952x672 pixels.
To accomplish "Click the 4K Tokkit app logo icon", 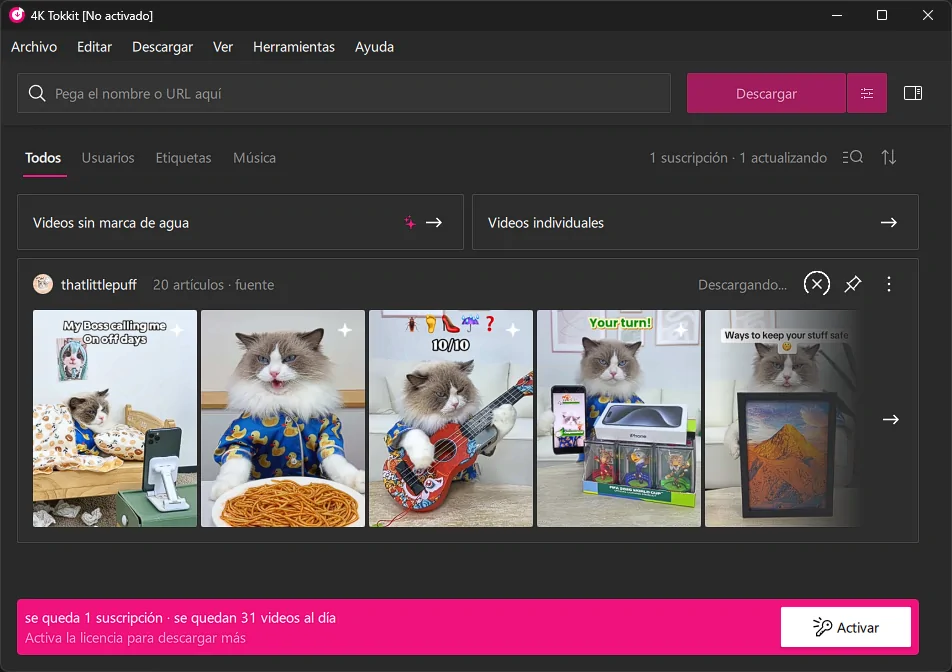I will (16, 15).
